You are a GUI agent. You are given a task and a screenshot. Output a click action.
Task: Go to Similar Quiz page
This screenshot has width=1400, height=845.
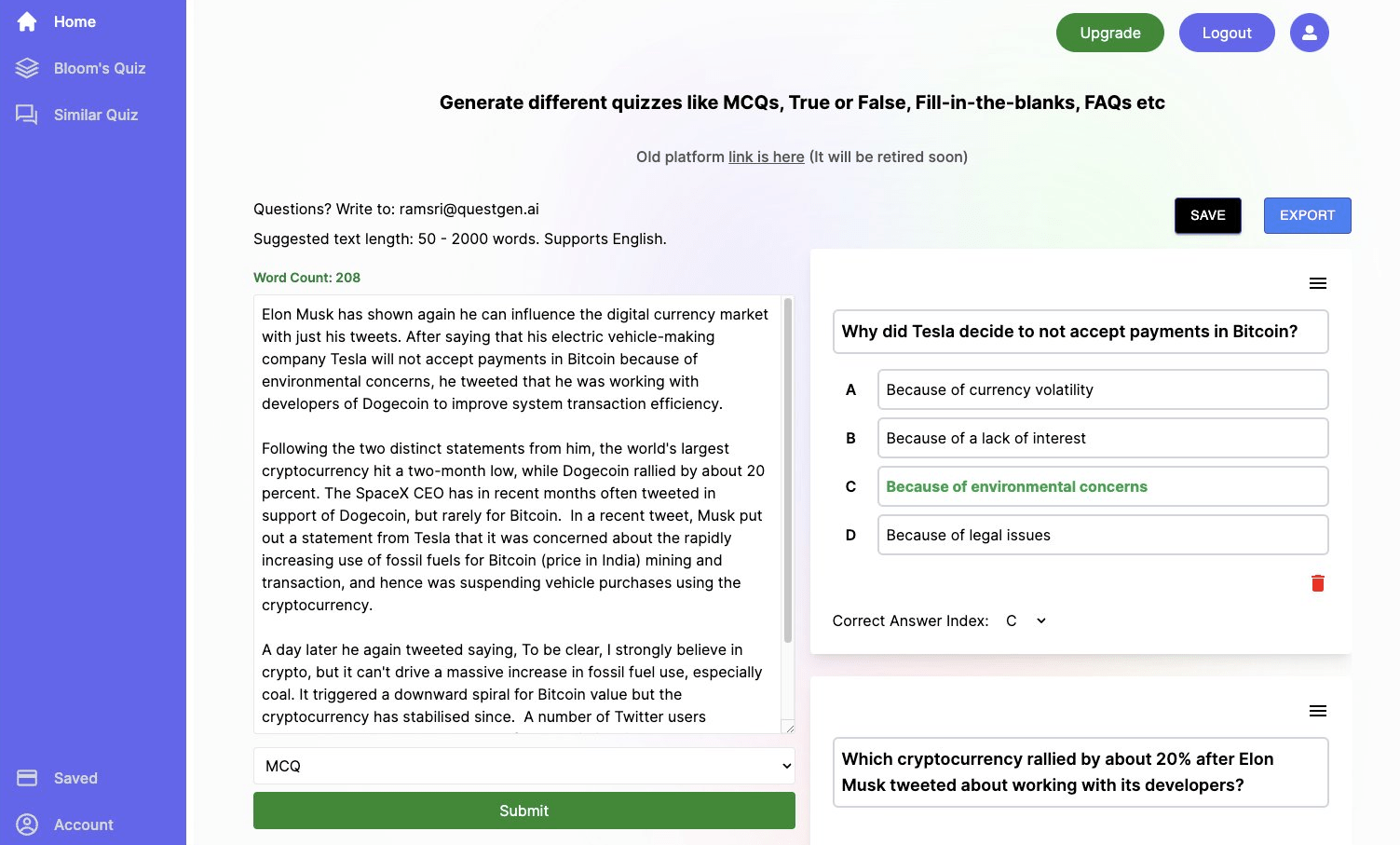(95, 115)
